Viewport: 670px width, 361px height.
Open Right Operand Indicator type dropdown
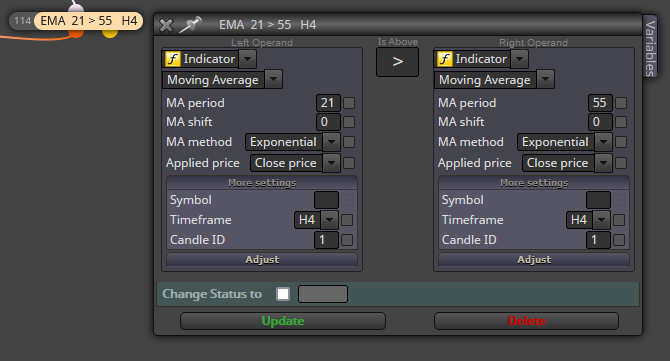click(x=519, y=59)
